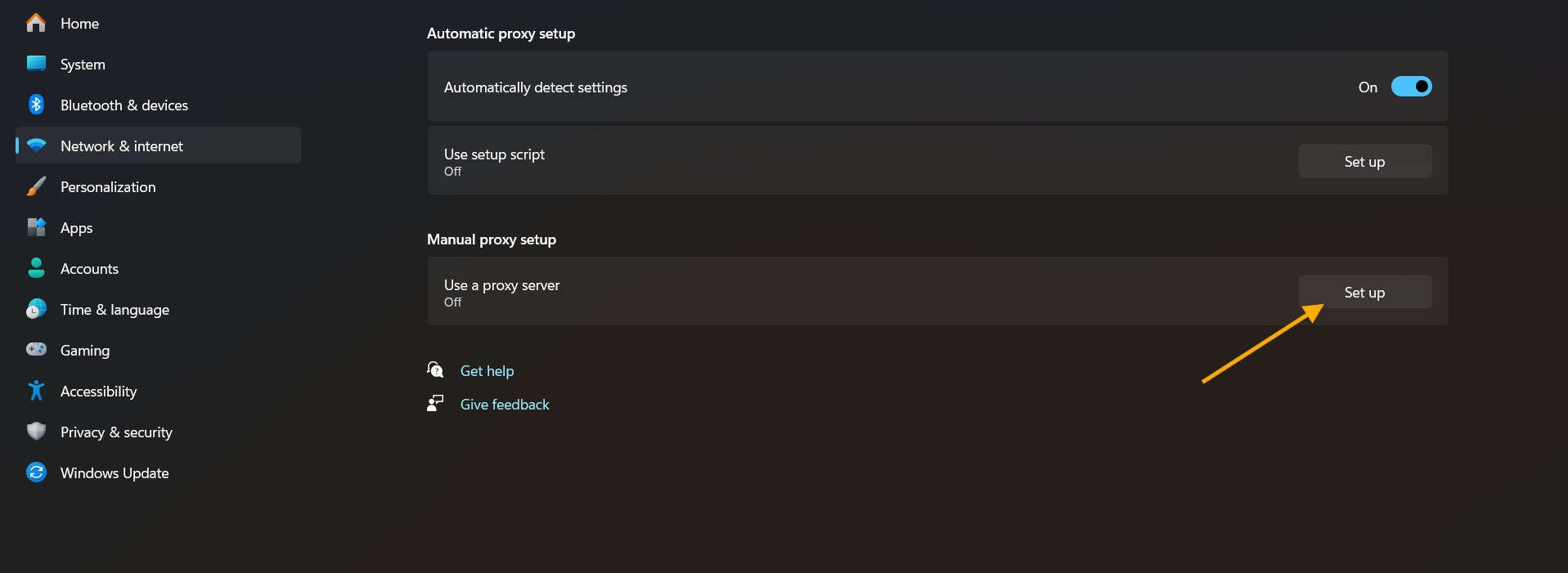Open the Apps icon in sidebar
This screenshot has height=573, width=1568.
click(36, 227)
